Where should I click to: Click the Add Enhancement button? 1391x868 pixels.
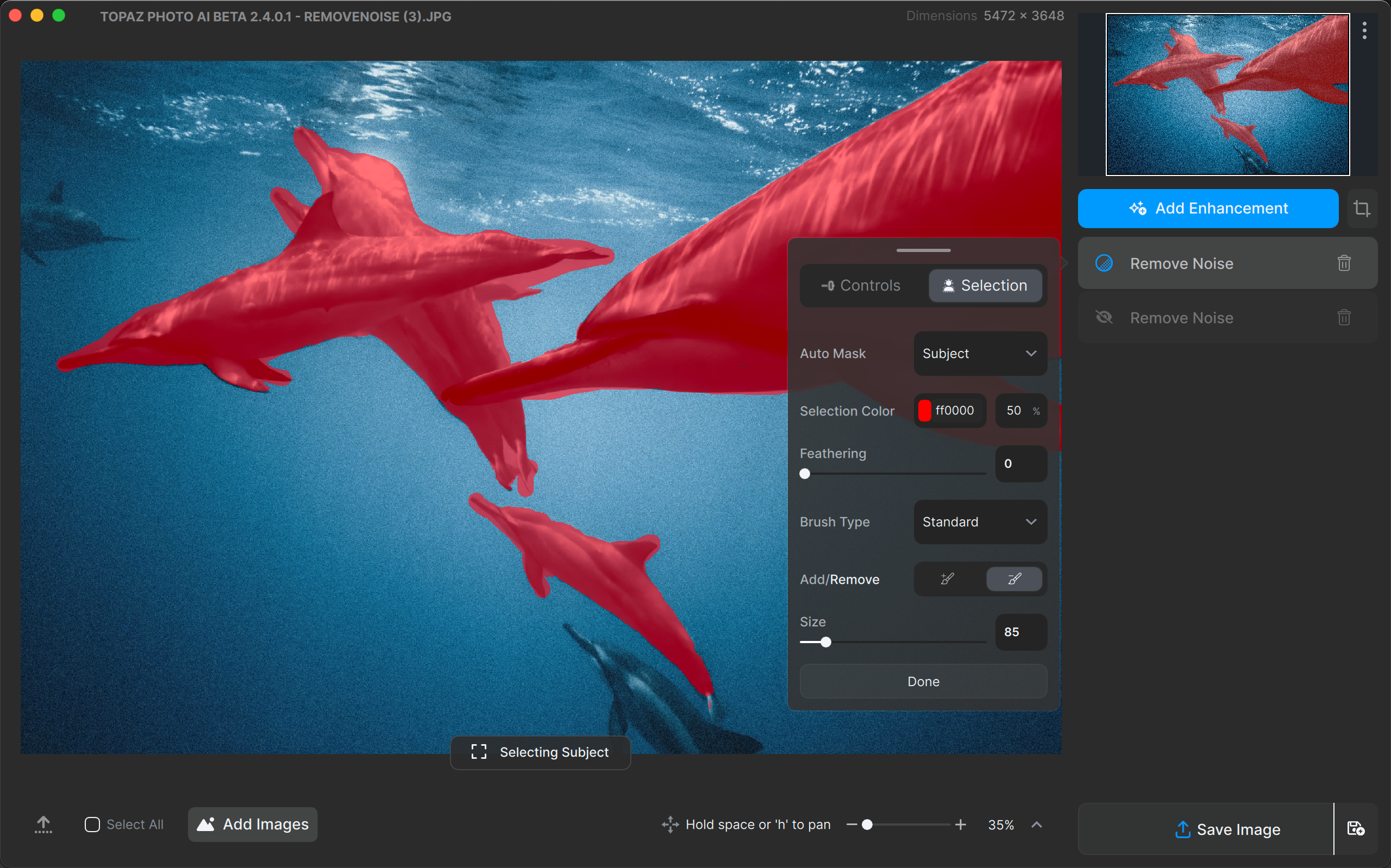pyautogui.click(x=1208, y=209)
